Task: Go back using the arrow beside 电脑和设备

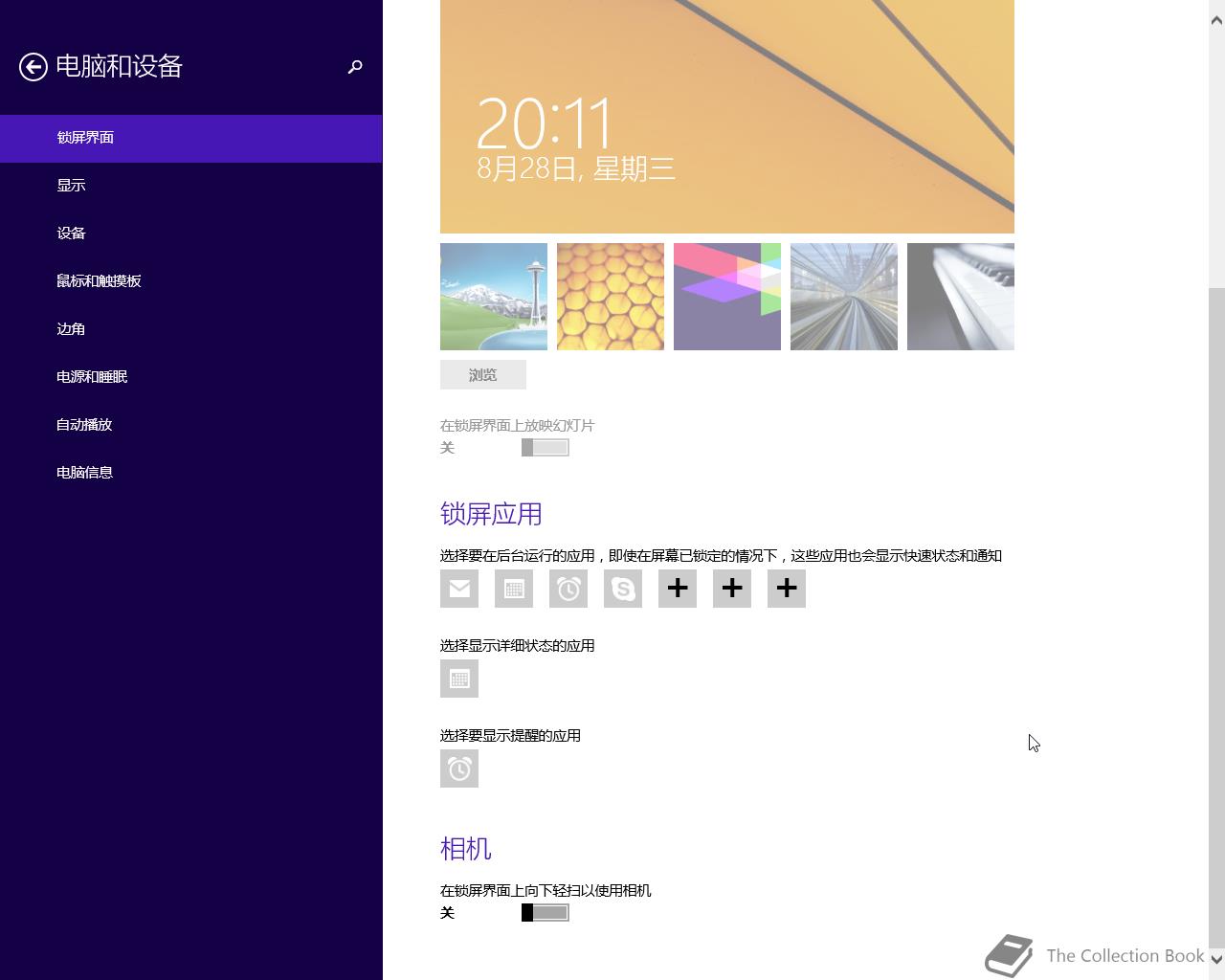Action: (33, 67)
